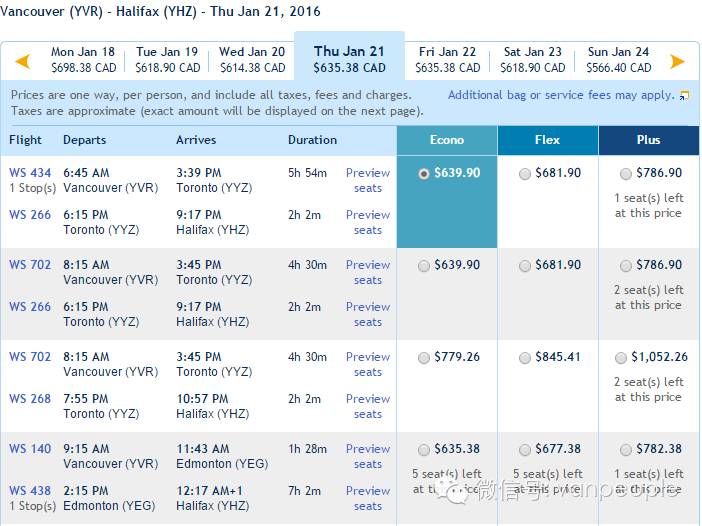
Task: Click the Plus fare column header
Action: pyautogui.click(x=649, y=140)
